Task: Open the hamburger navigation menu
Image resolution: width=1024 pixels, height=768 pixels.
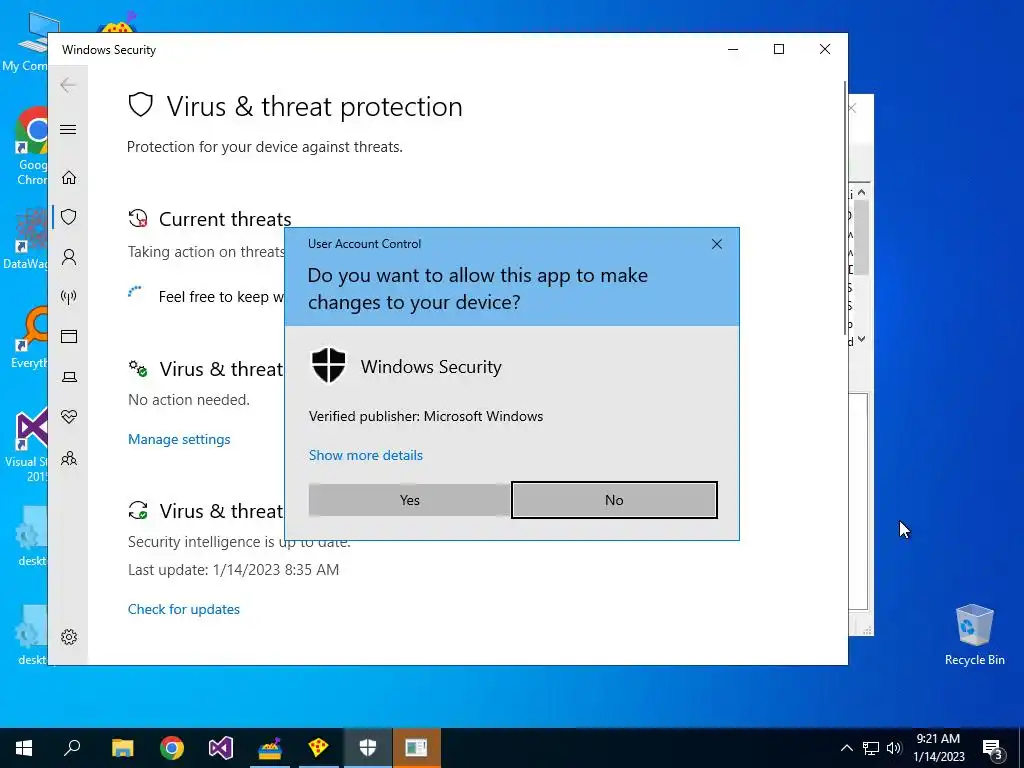Action: click(x=68, y=129)
